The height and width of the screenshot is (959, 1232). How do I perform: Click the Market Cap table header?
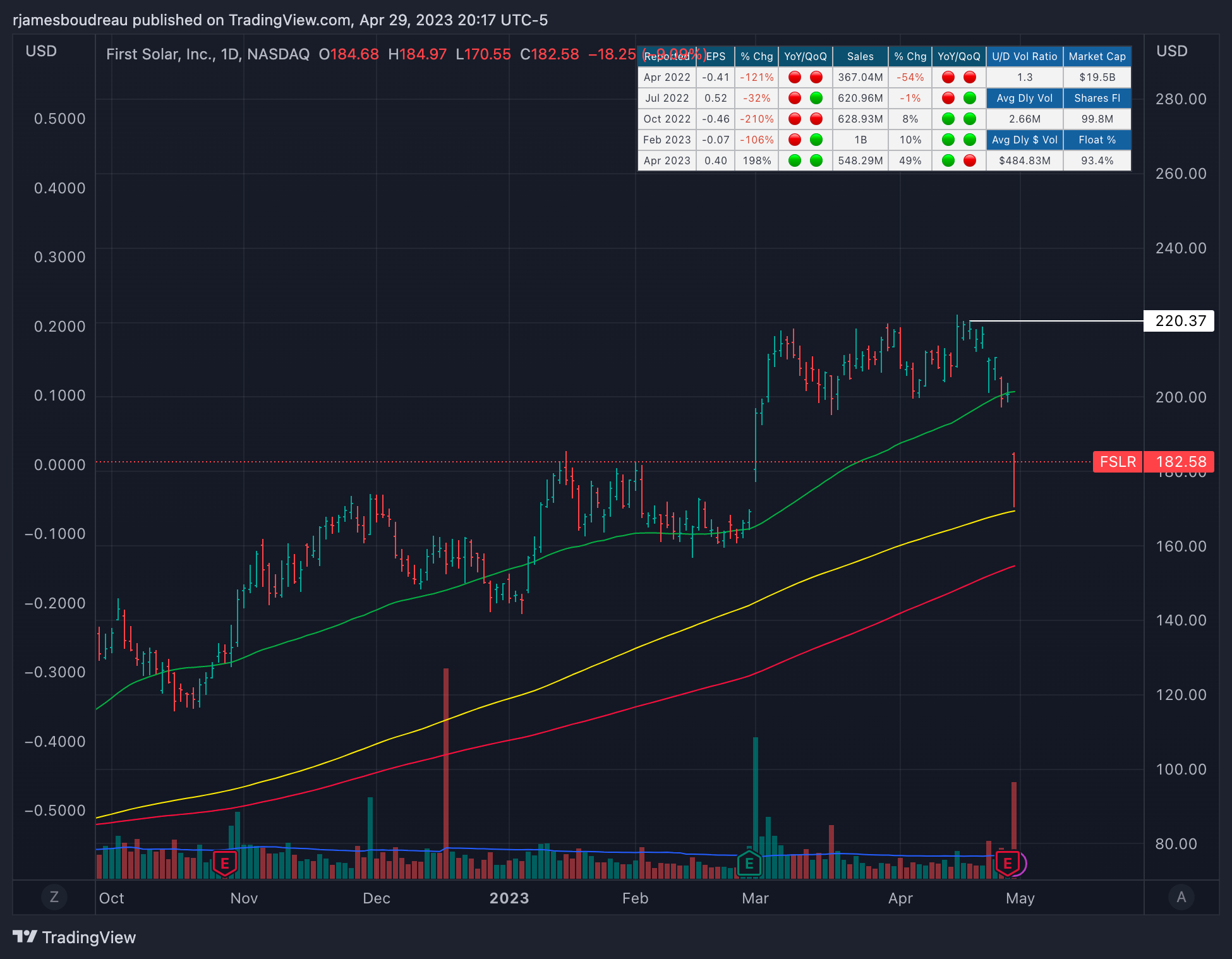[x=1097, y=56]
